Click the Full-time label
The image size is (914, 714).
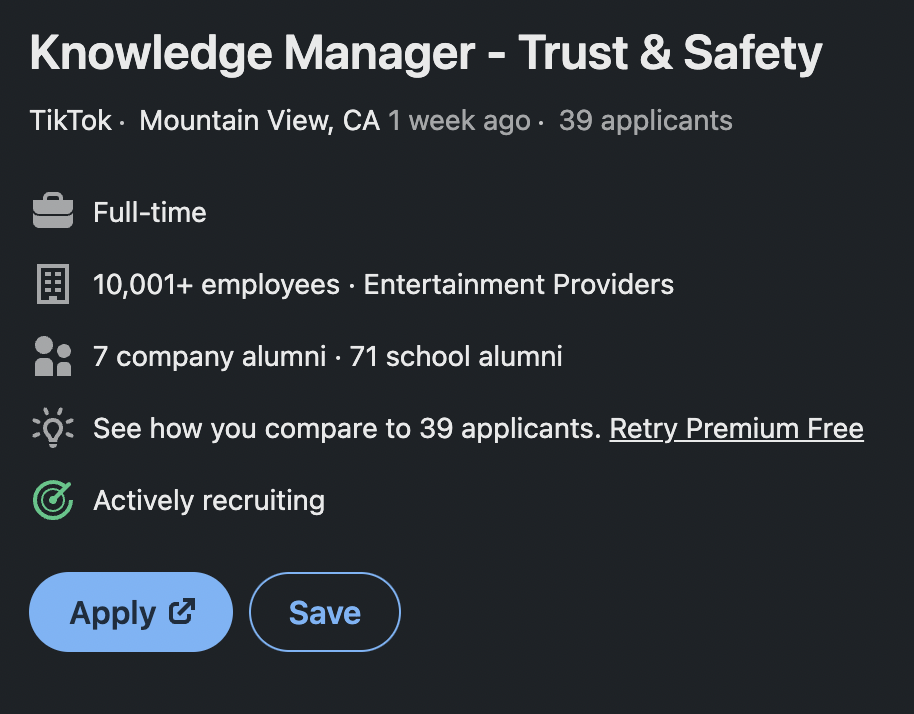[x=150, y=212]
